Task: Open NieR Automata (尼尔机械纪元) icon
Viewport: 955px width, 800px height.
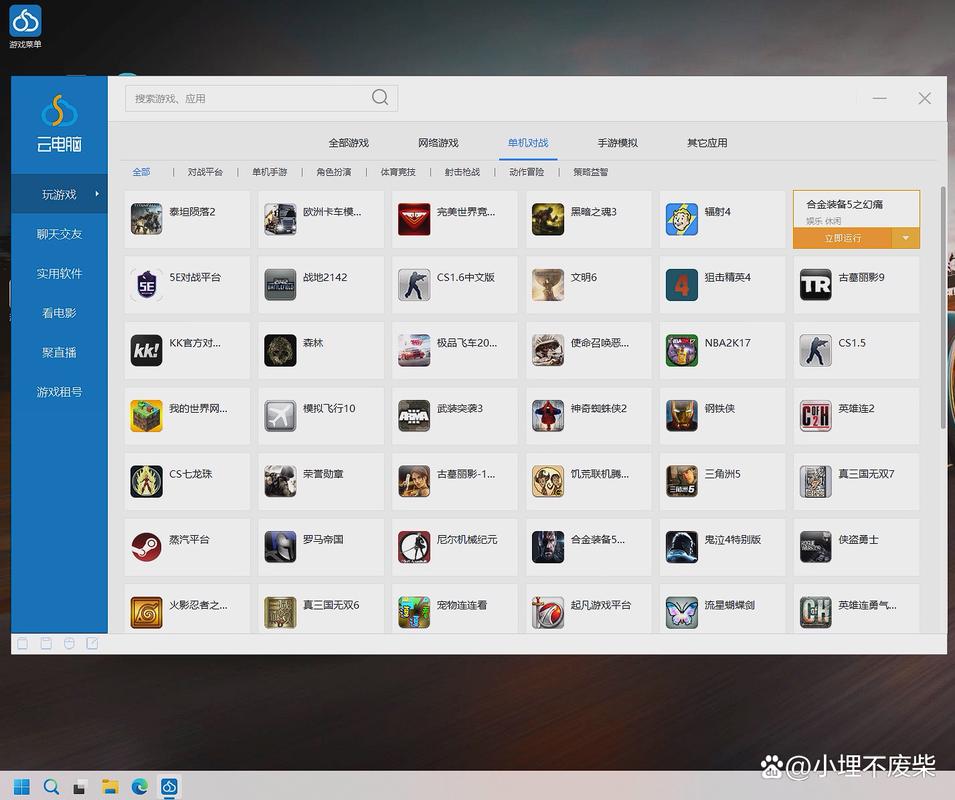Action: pyautogui.click(x=414, y=547)
